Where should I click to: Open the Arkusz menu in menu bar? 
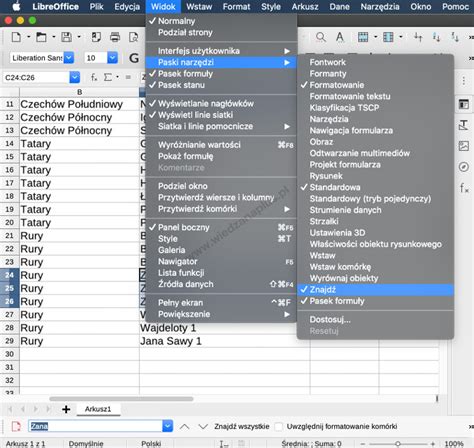coord(305,7)
